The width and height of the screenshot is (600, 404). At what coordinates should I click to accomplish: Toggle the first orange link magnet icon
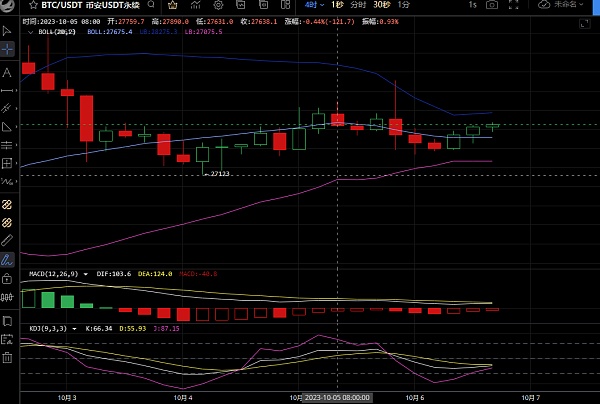click(x=7, y=203)
